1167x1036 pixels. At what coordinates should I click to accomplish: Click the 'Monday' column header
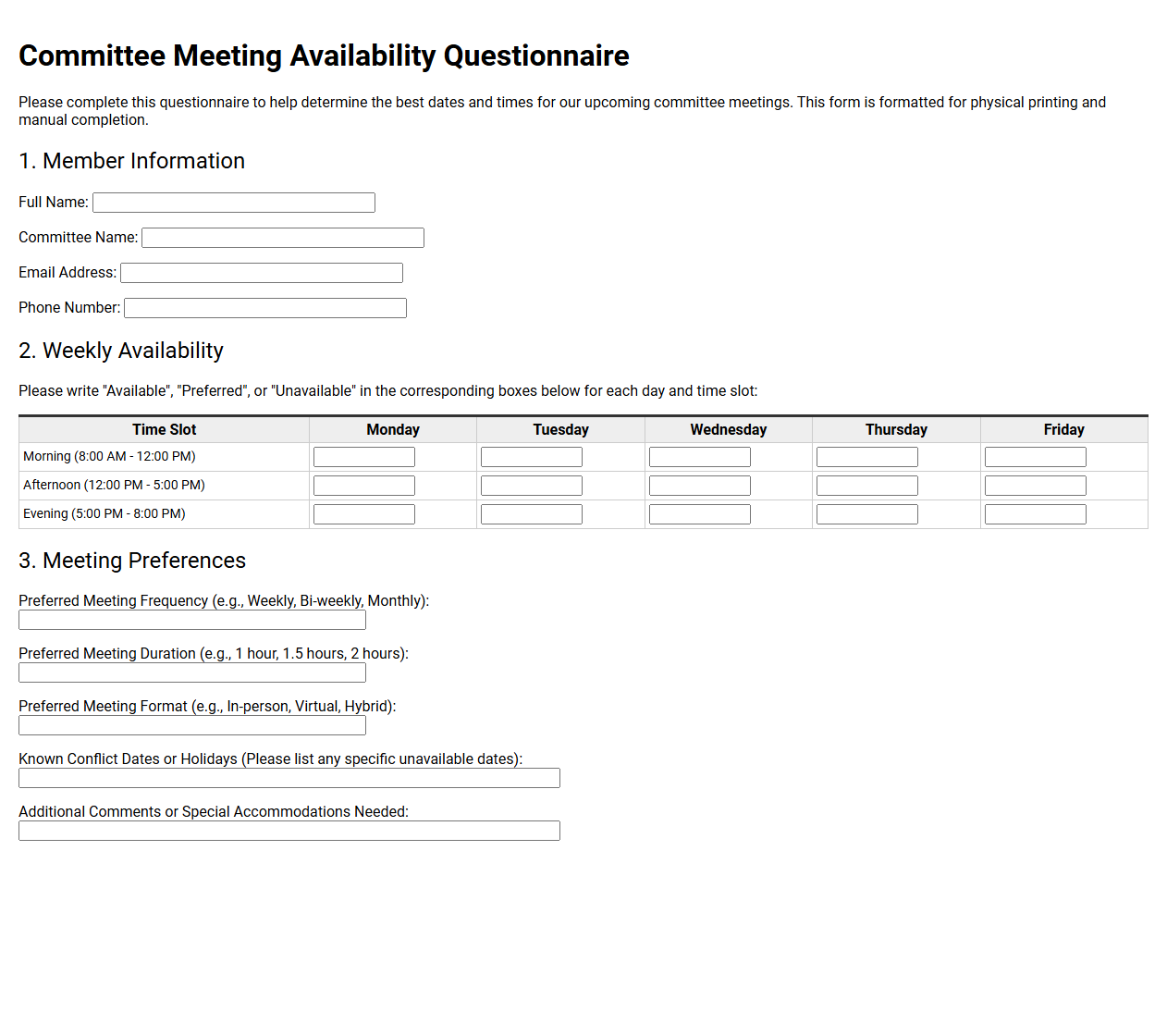(x=393, y=429)
